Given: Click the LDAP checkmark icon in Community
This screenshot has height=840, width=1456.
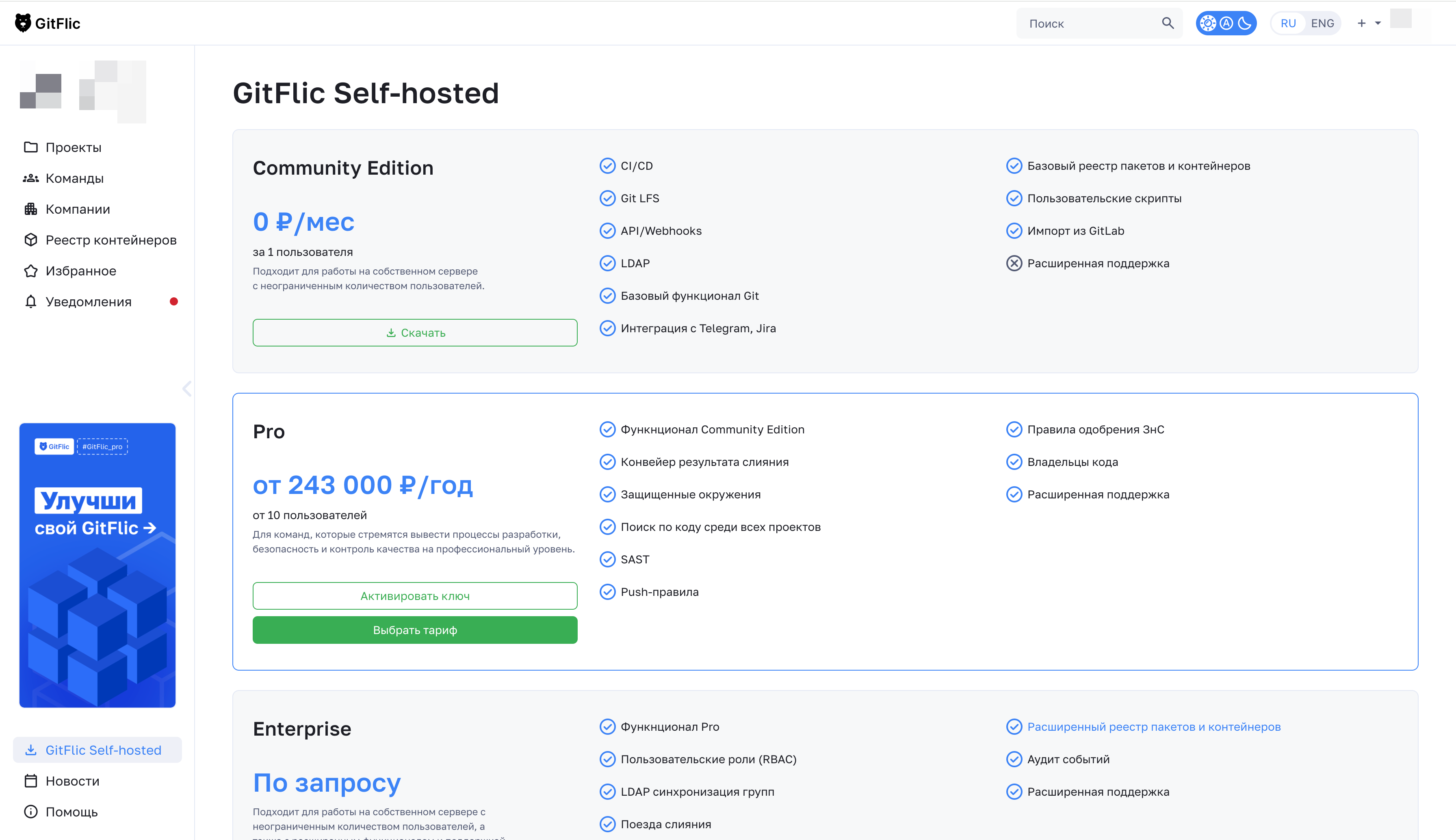Looking at the screenshot, I should coord(607,264).
